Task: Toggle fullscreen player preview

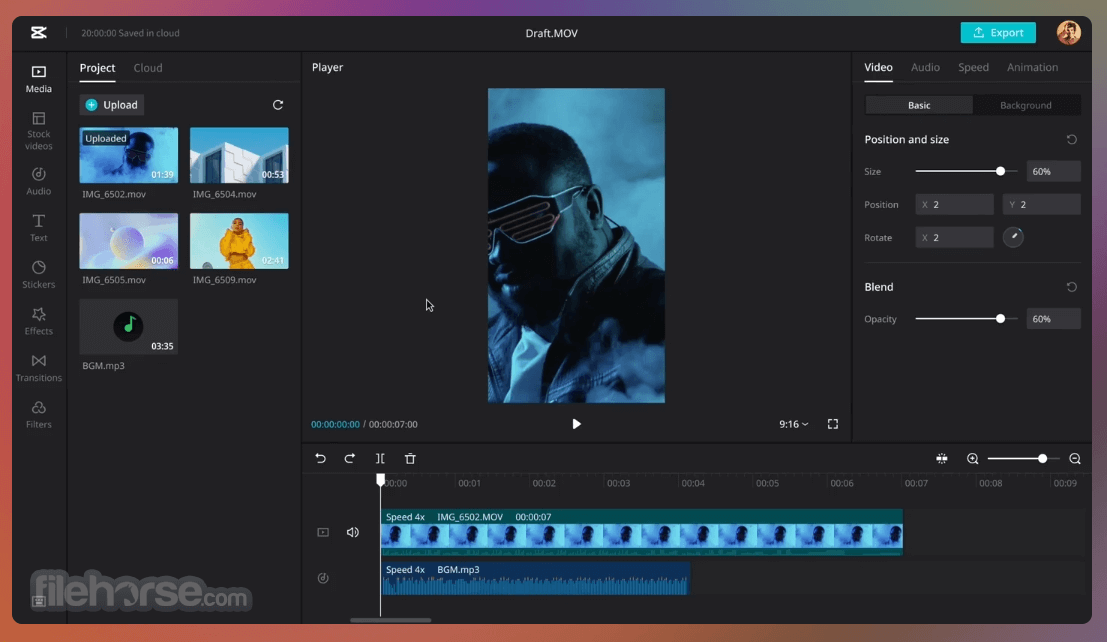Action: click(832, 424)
